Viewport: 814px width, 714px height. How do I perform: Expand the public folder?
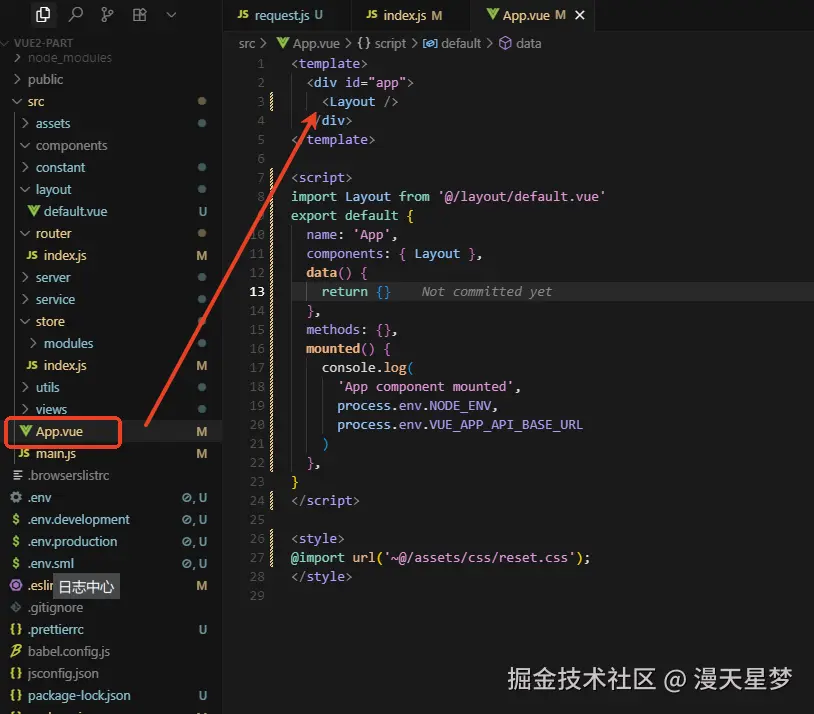[46, 79]
